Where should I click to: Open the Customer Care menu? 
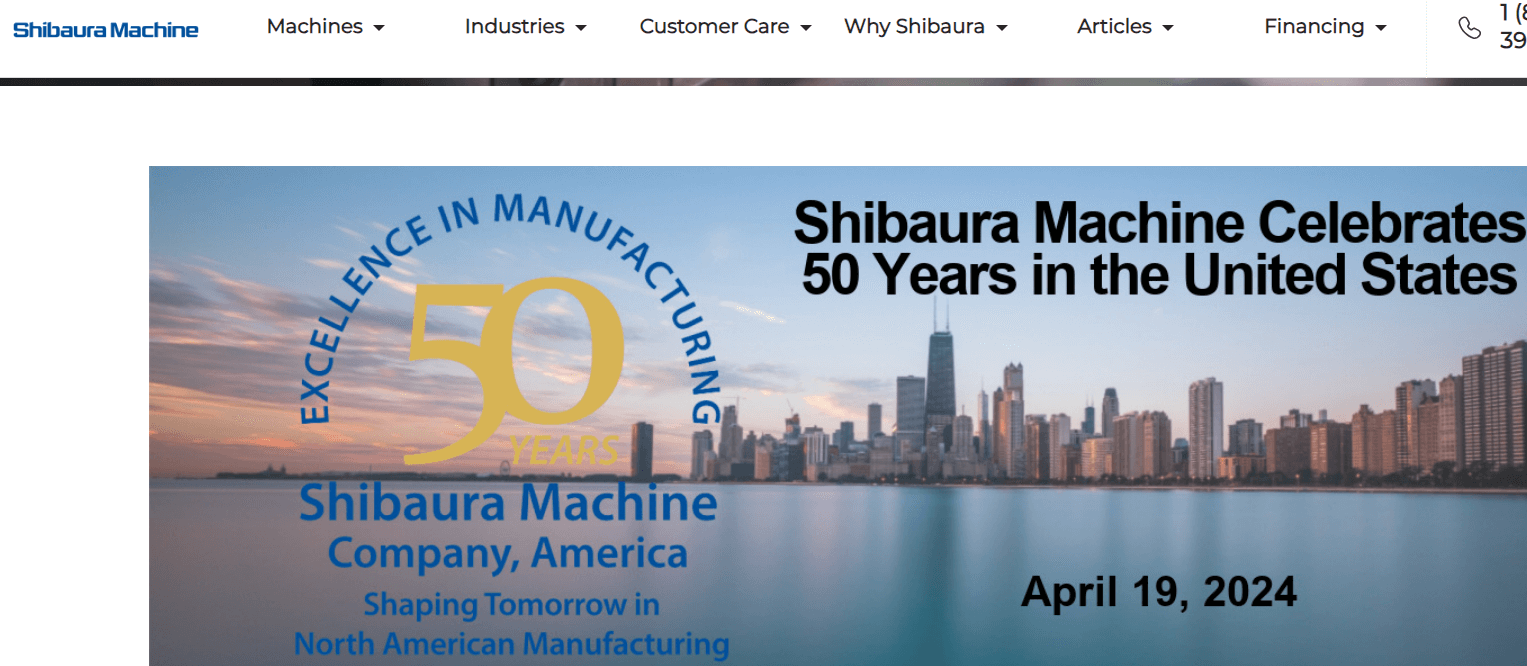[725, 27]
